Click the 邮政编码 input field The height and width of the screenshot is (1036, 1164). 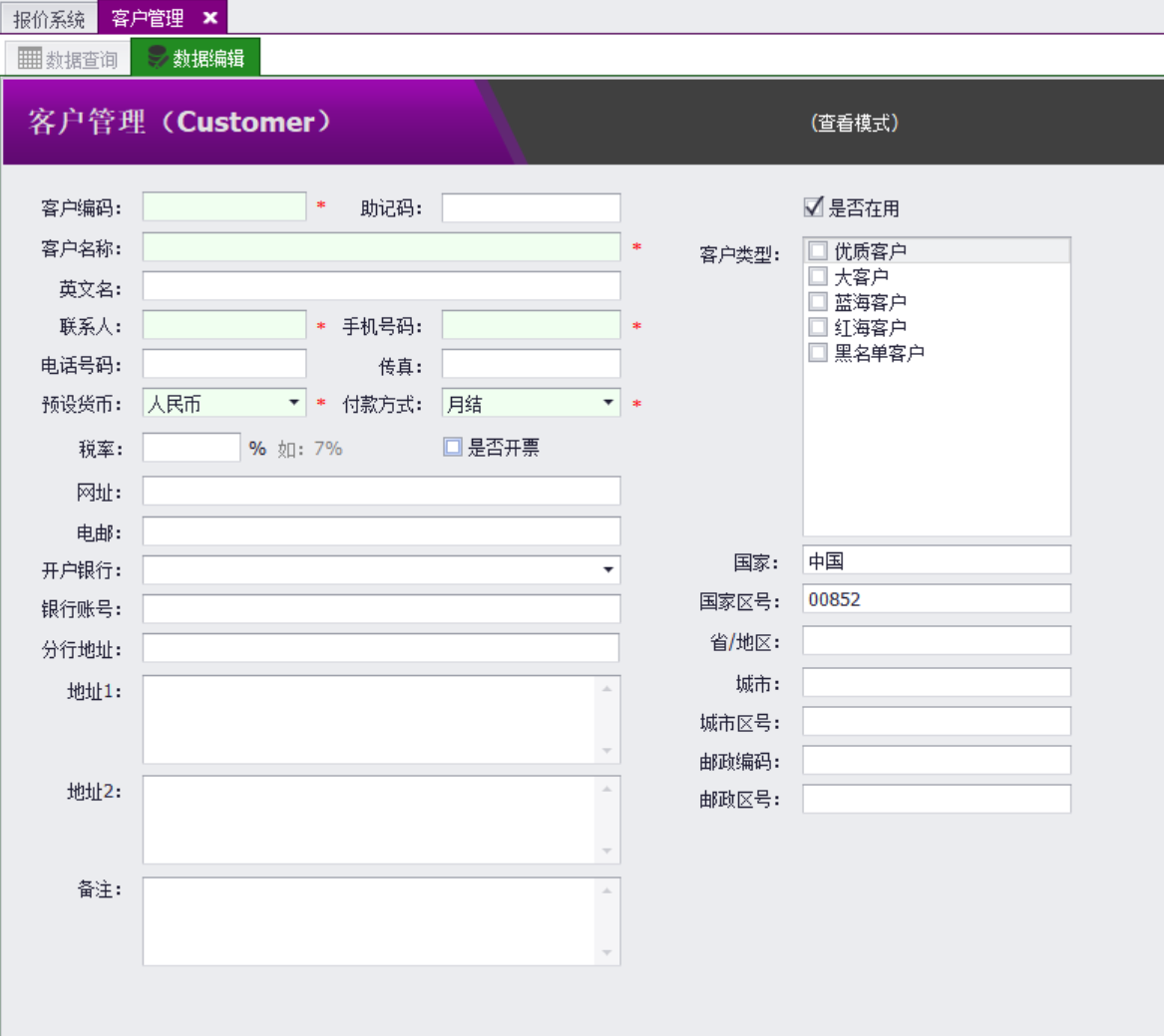pos(936,761)
